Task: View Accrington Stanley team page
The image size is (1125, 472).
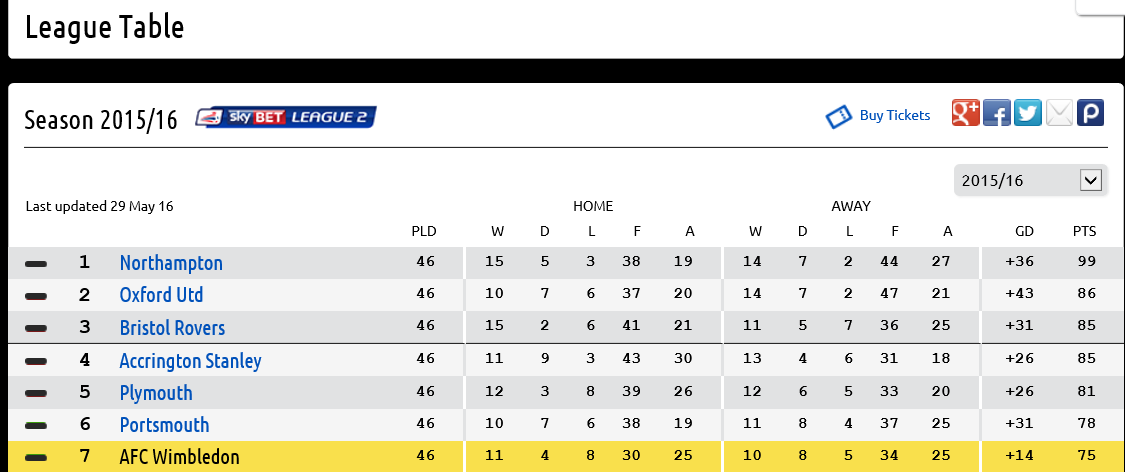Action: (190, 361)
